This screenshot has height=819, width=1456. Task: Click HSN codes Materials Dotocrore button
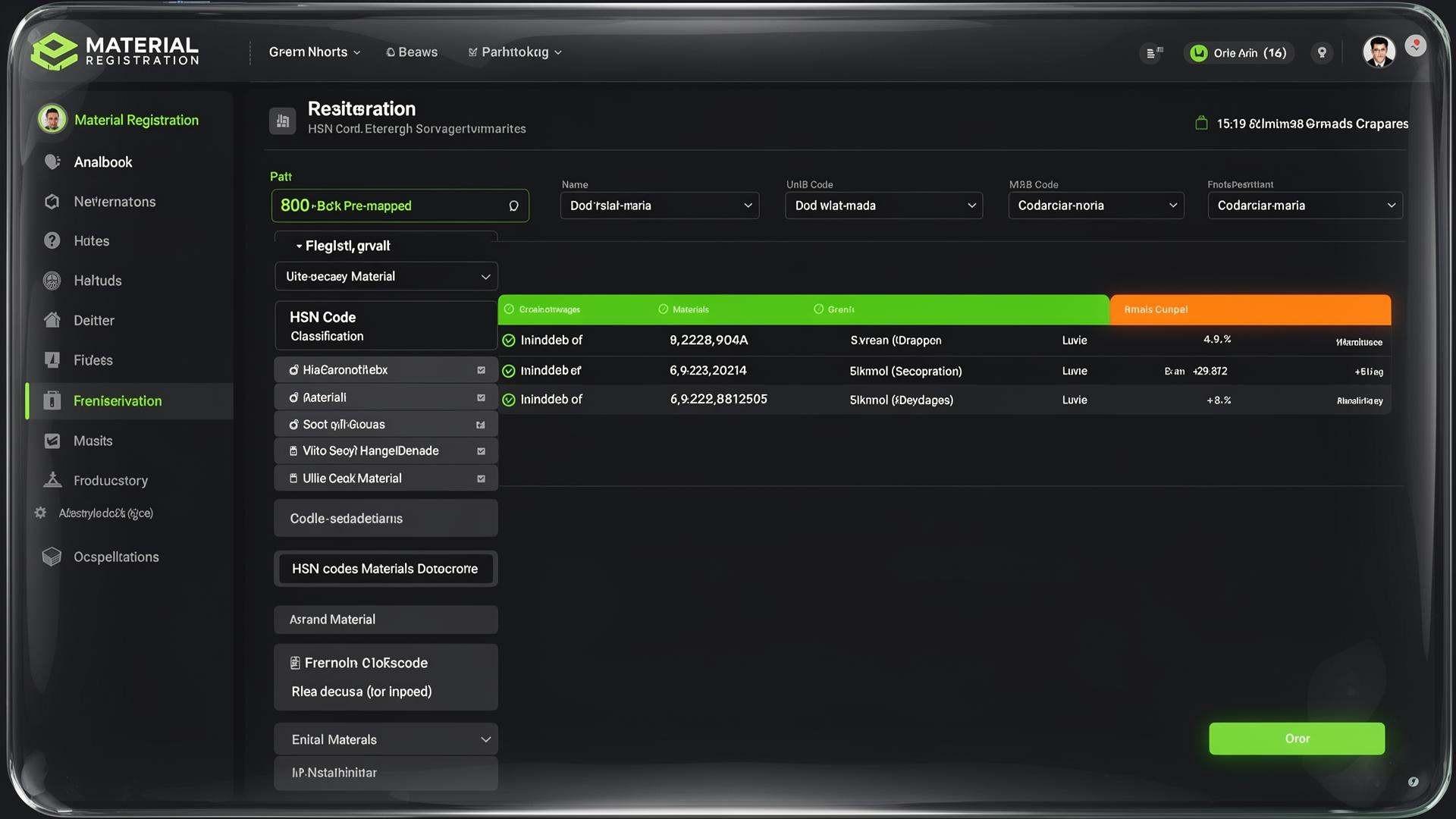pyautogui.click(x=385, y=569)
